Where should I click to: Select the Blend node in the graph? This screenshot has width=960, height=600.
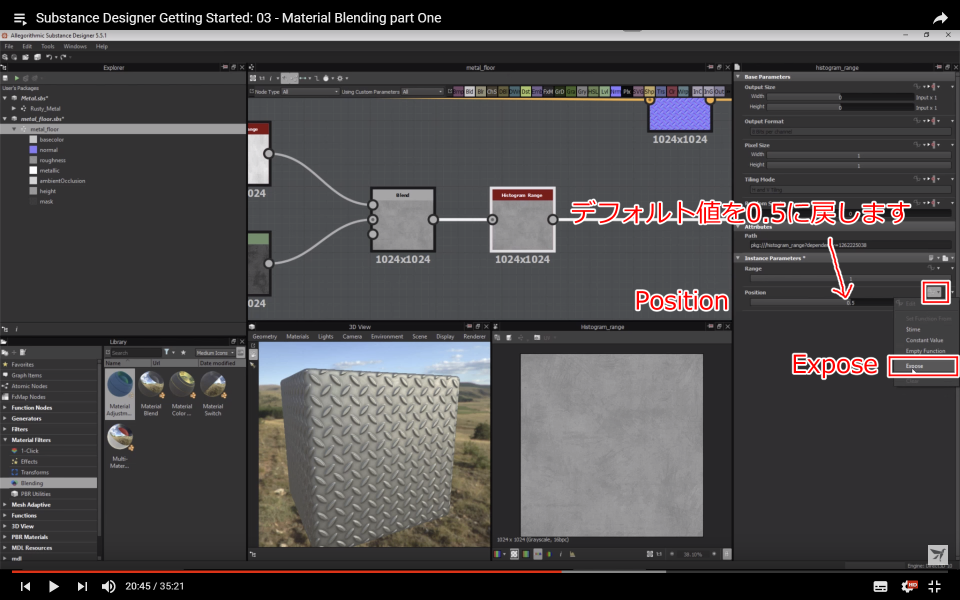click(403, 219)
